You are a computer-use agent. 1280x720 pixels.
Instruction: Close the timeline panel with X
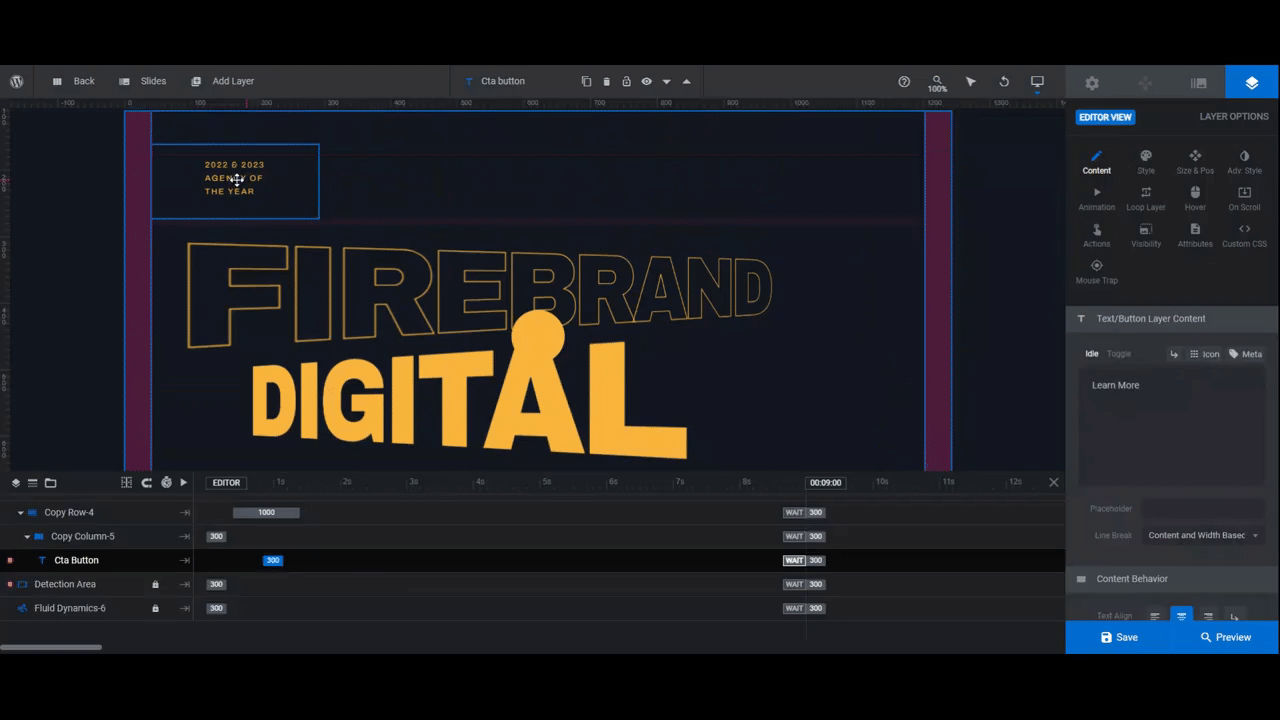pyautogui.click(x=1053, y=482)
